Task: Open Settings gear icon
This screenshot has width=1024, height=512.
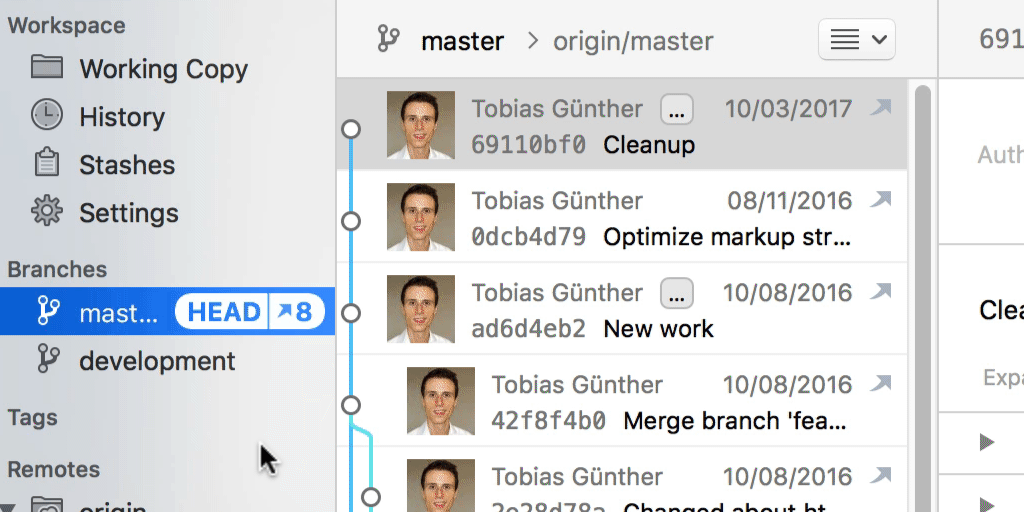Action: tap(46, 212)
